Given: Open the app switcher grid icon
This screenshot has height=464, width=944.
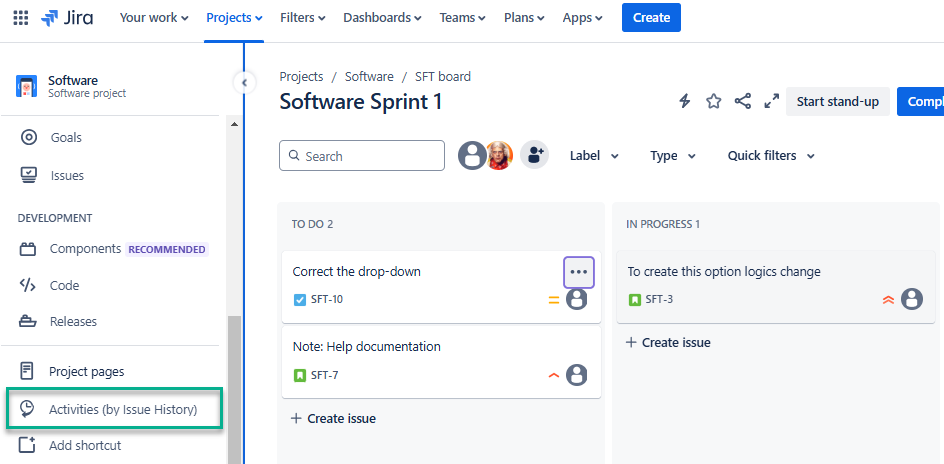Looking at the screenshot, I should click(20, 18).
